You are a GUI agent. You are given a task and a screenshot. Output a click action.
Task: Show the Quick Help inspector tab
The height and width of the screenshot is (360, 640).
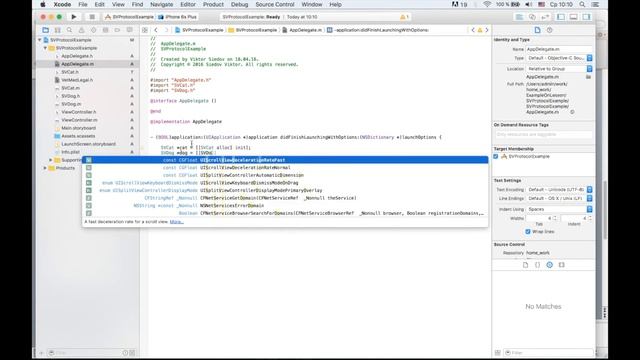pyautogui.click(x=549, y=30)
